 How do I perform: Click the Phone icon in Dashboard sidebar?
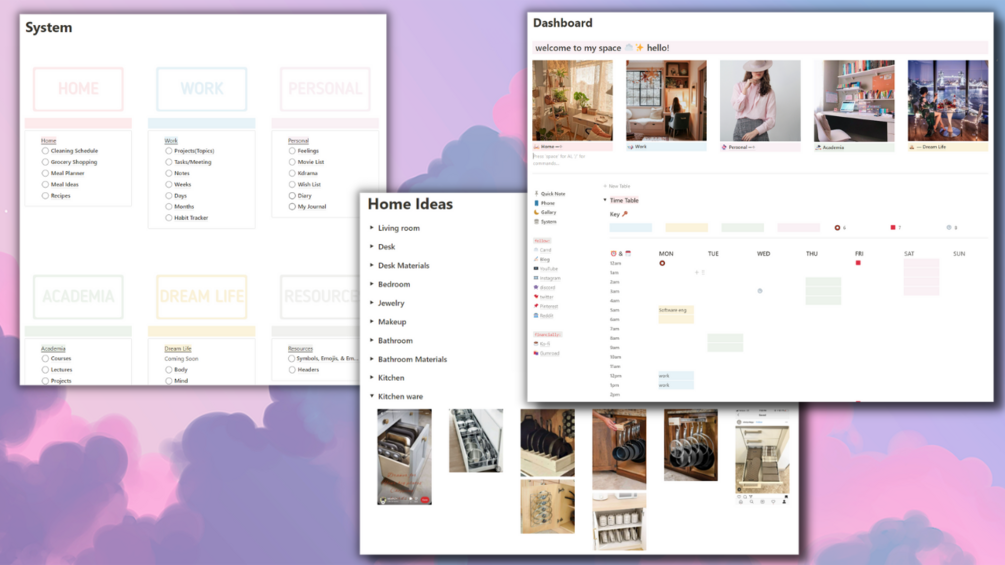click(536, 203)
